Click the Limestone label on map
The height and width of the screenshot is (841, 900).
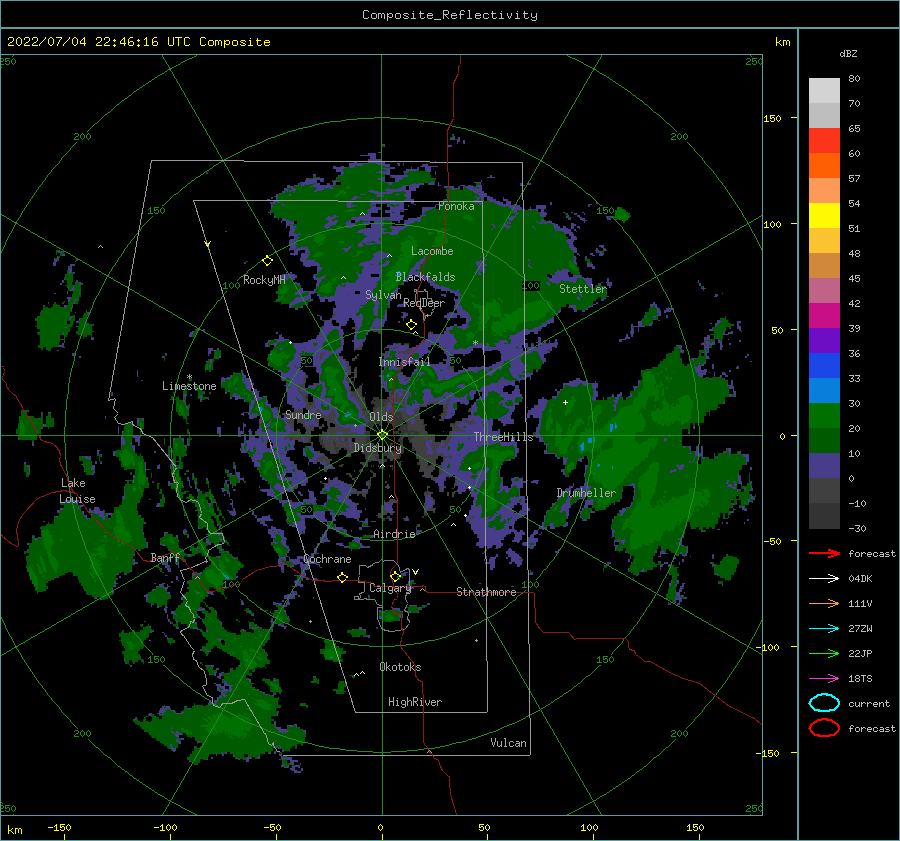(x=189, y=386)
